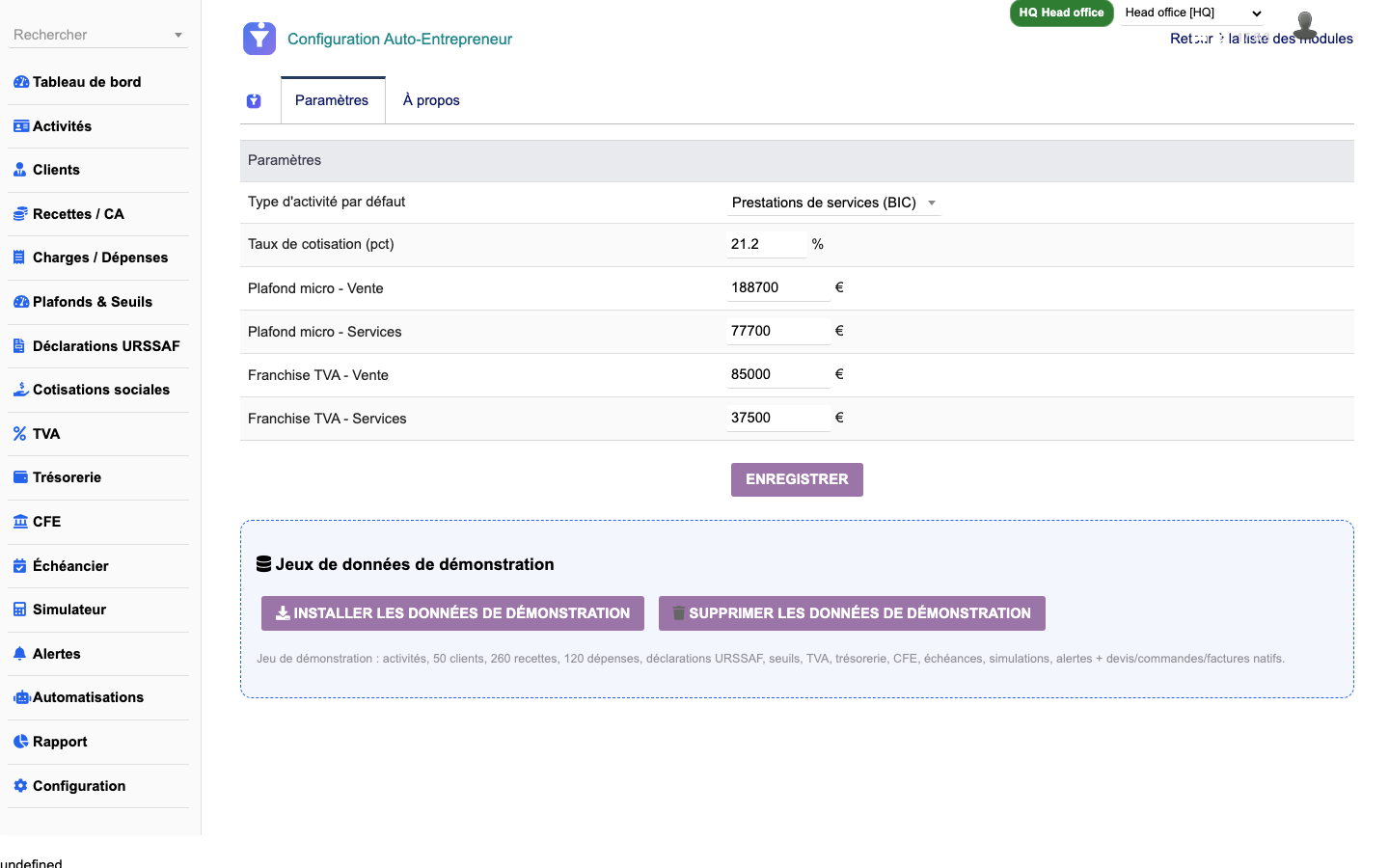Open the Échéancier menu entry

[70, 566]
